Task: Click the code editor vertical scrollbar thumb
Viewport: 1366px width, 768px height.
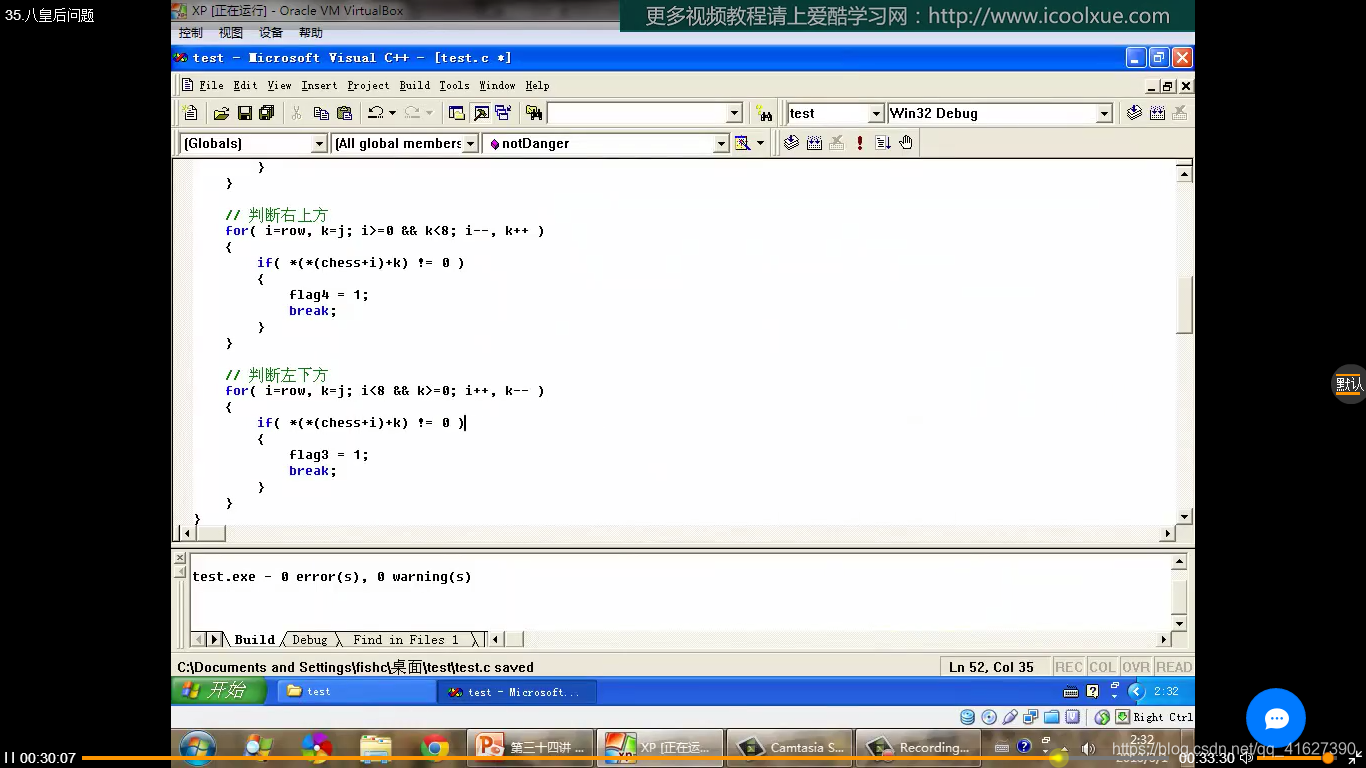Action: click(x=1185, y=305)
